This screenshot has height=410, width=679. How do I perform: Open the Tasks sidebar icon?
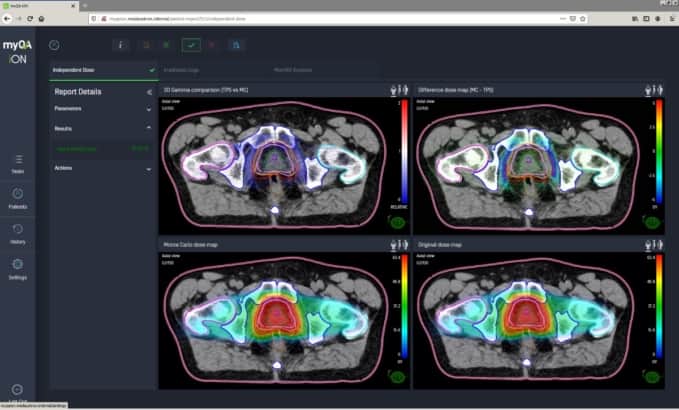18,162
